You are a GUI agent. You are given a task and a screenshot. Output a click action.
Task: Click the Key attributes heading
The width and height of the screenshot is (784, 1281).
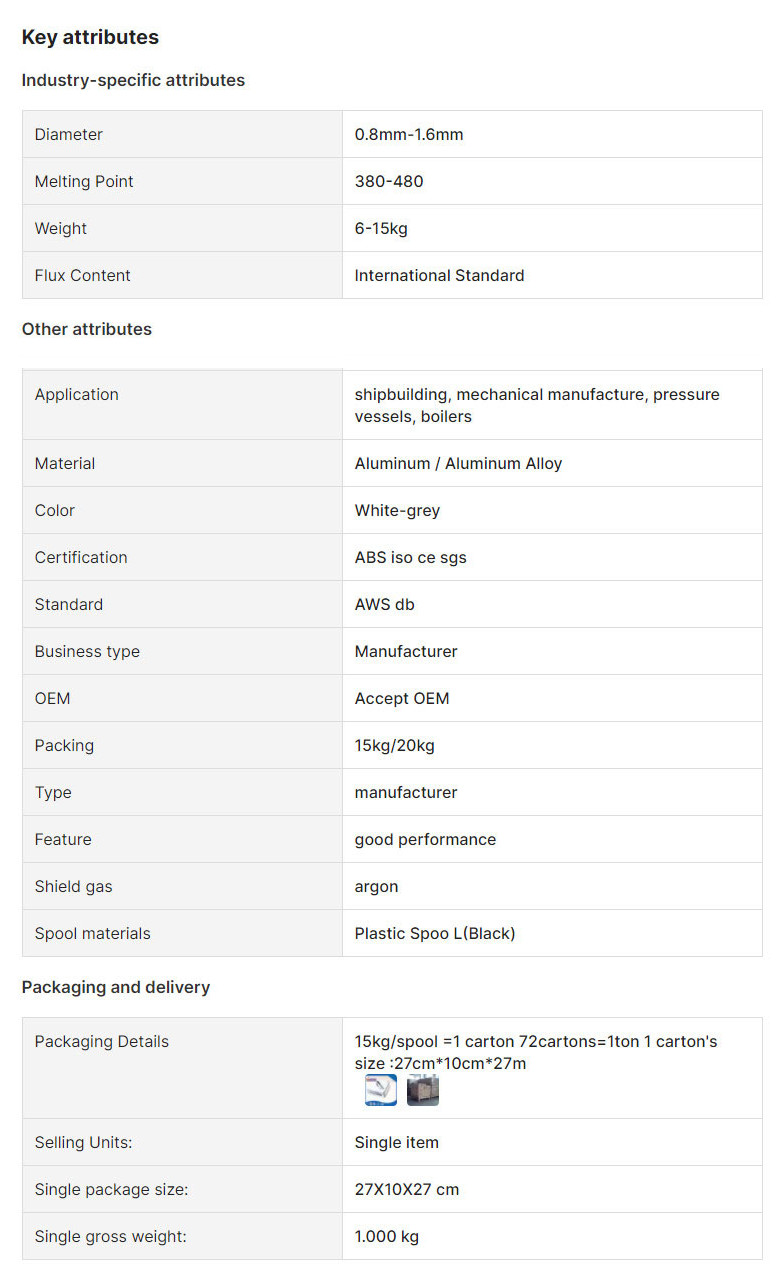[90, 37]
